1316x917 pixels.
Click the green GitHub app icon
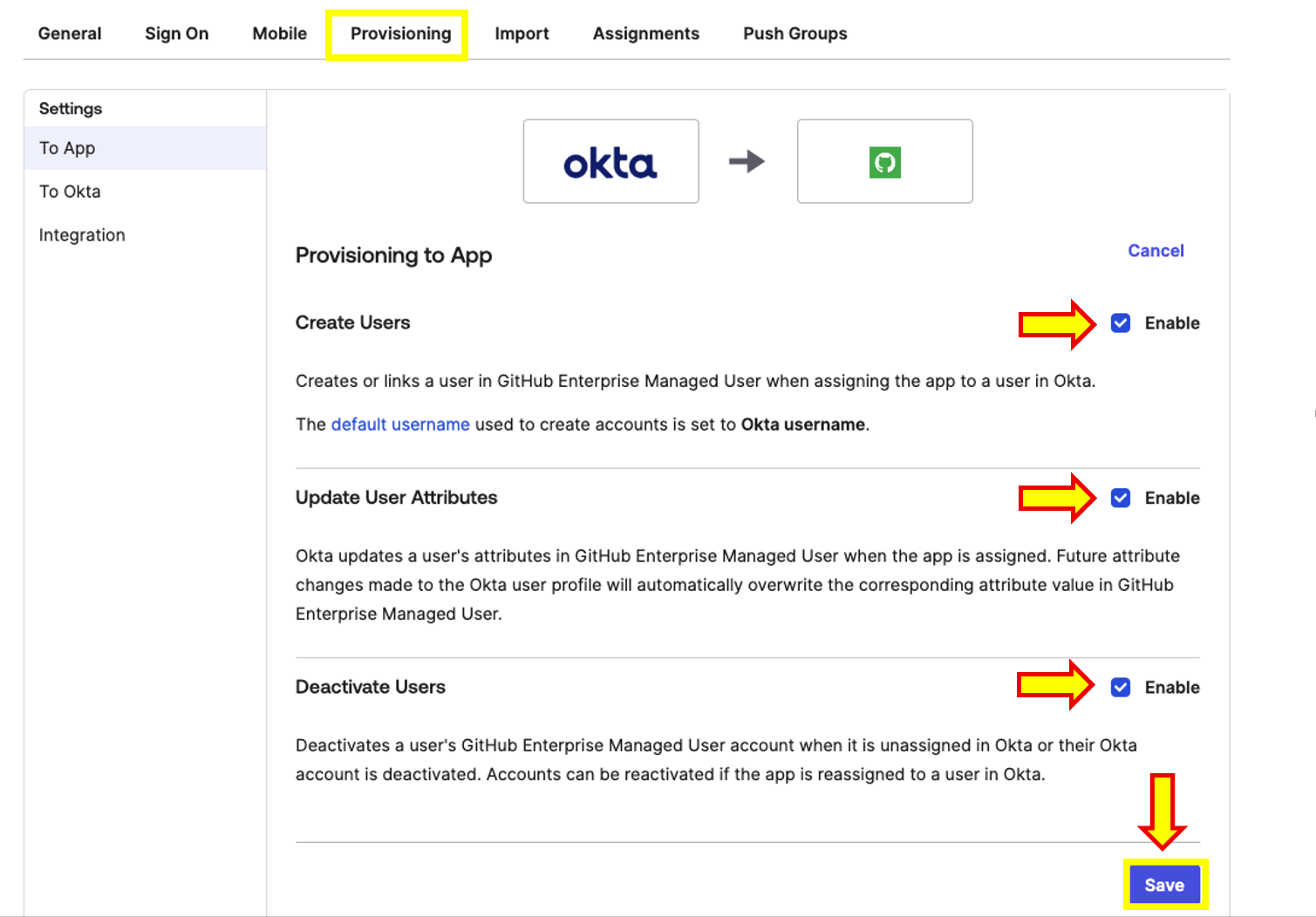885,162
